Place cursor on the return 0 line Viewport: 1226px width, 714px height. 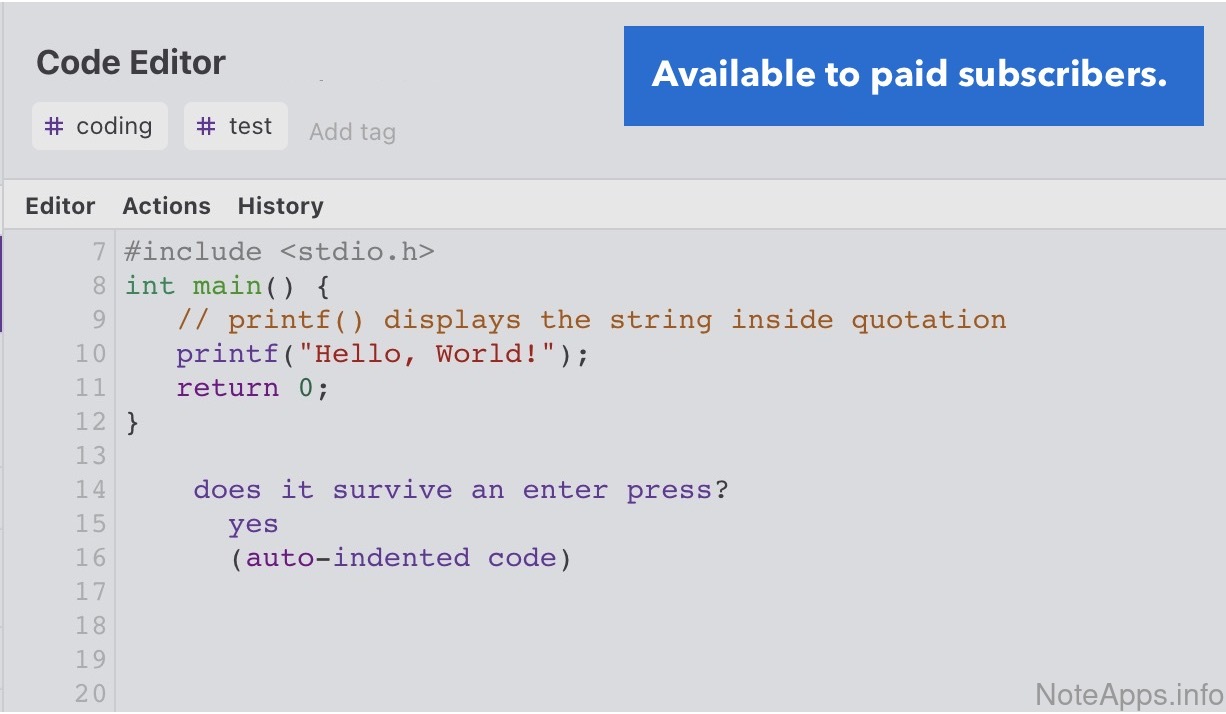click(x=252, y=388)
